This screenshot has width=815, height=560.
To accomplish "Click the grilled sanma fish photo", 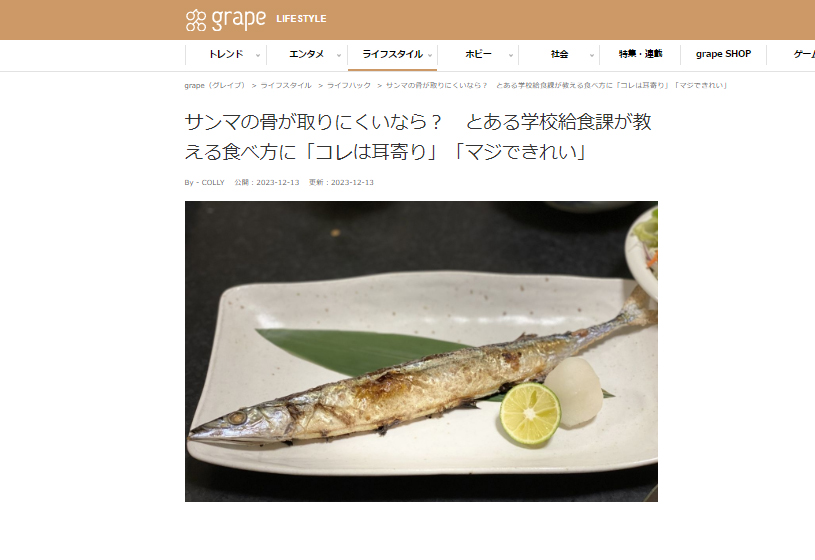I will click(421, 351).
